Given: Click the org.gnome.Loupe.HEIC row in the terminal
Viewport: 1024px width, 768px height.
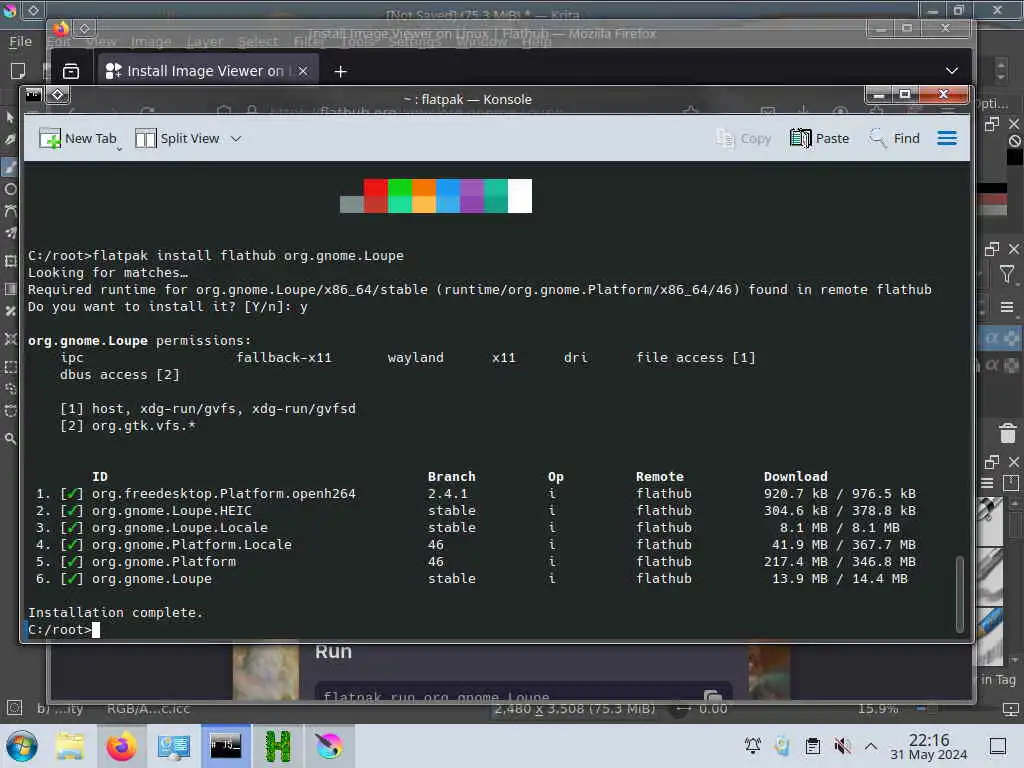Looking at the screenshot, I should pyautogui.click(x=475, y=511).
